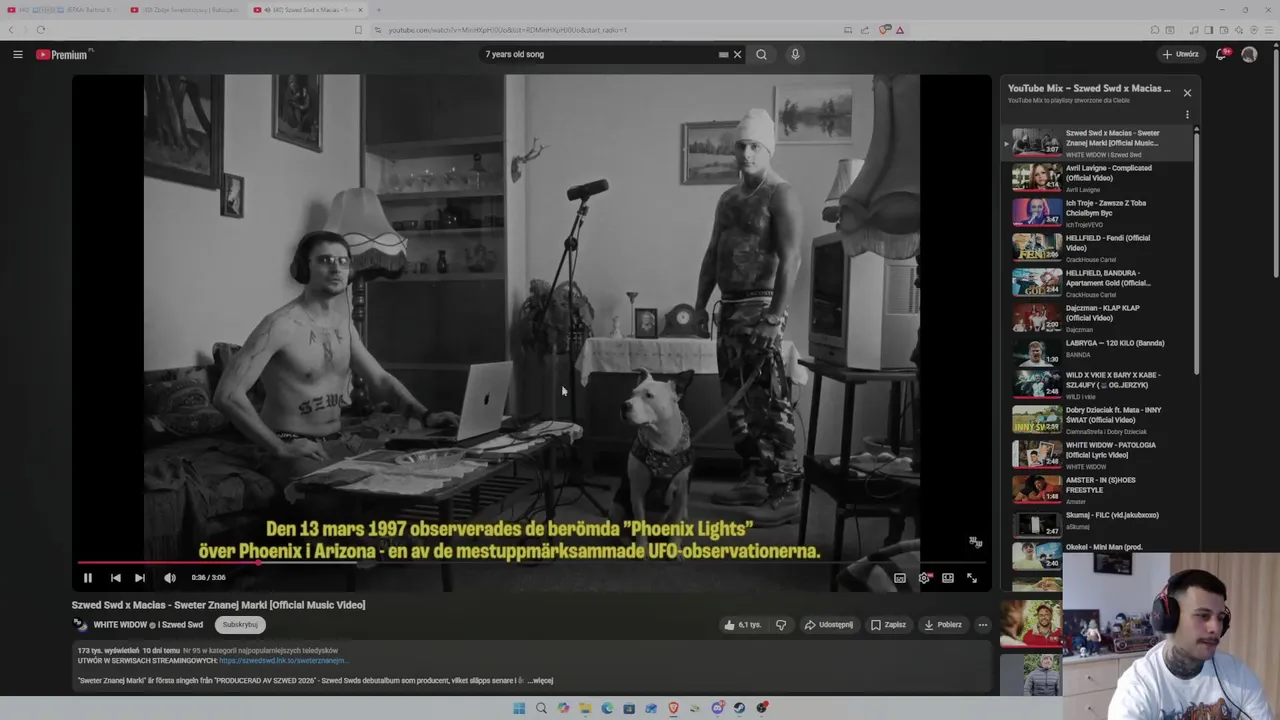
Task: Play Ich Troje - Zawsze Z Toba
Action: [x=1098, y=212]
